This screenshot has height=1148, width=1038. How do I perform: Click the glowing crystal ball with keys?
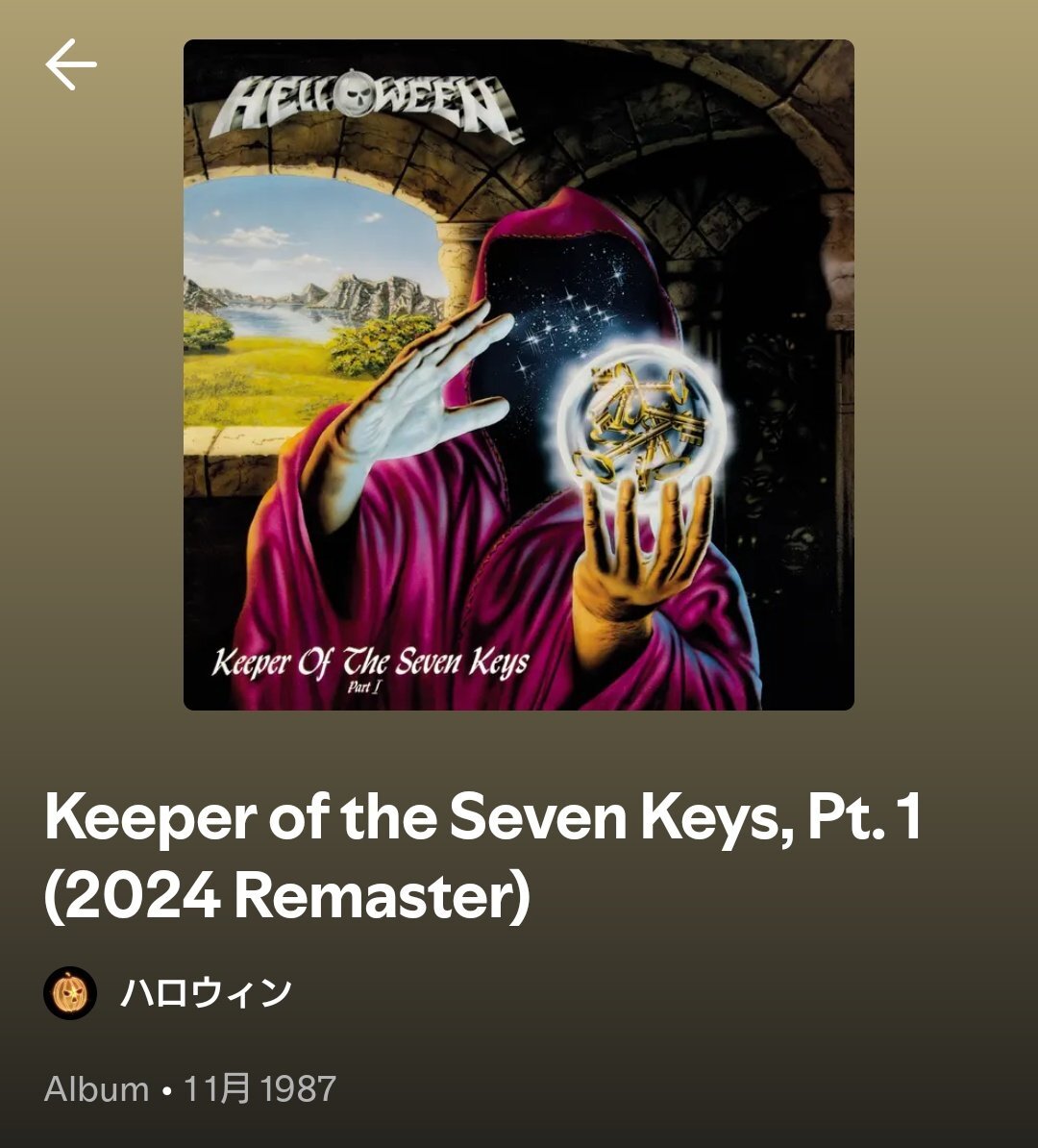tap(643, 422)
